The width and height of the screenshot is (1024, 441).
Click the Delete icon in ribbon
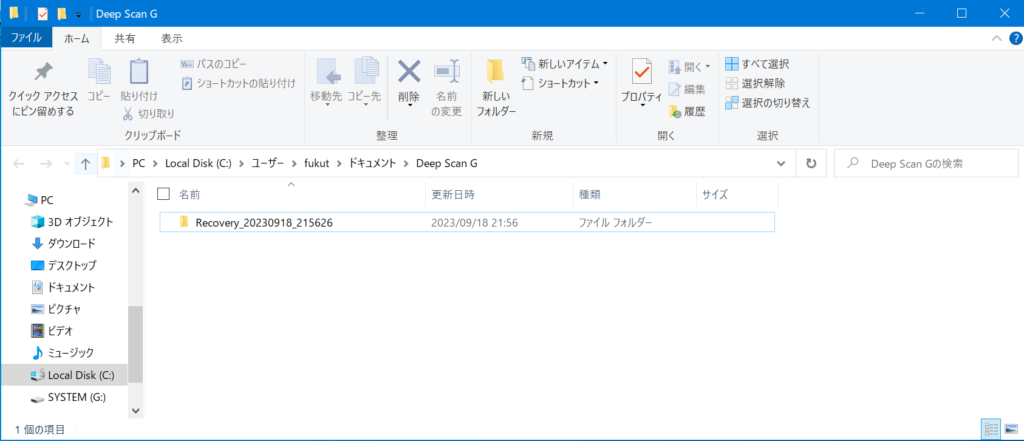pos(409,74)
